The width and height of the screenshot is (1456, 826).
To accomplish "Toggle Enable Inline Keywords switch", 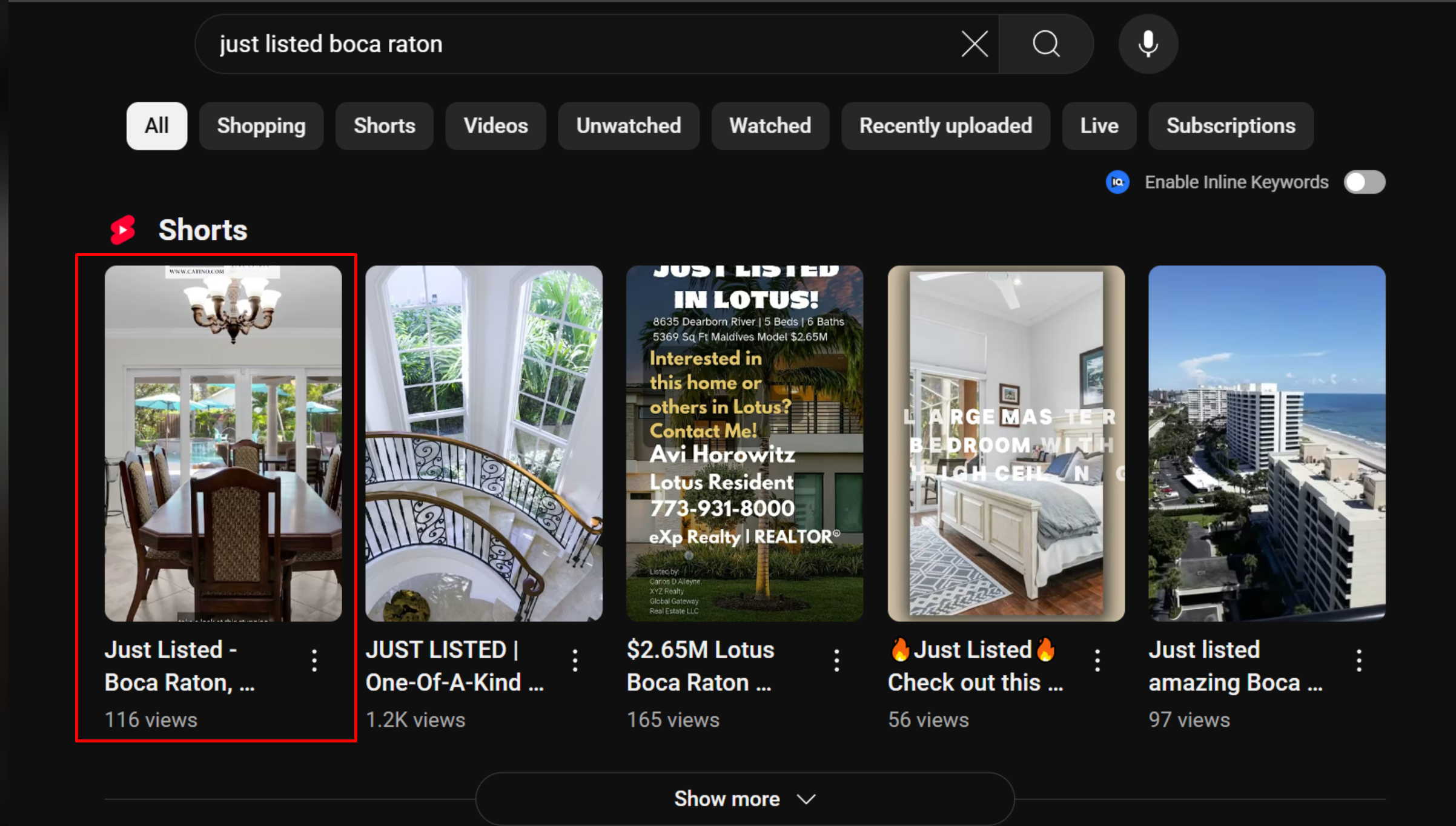I will point(1364,182).
